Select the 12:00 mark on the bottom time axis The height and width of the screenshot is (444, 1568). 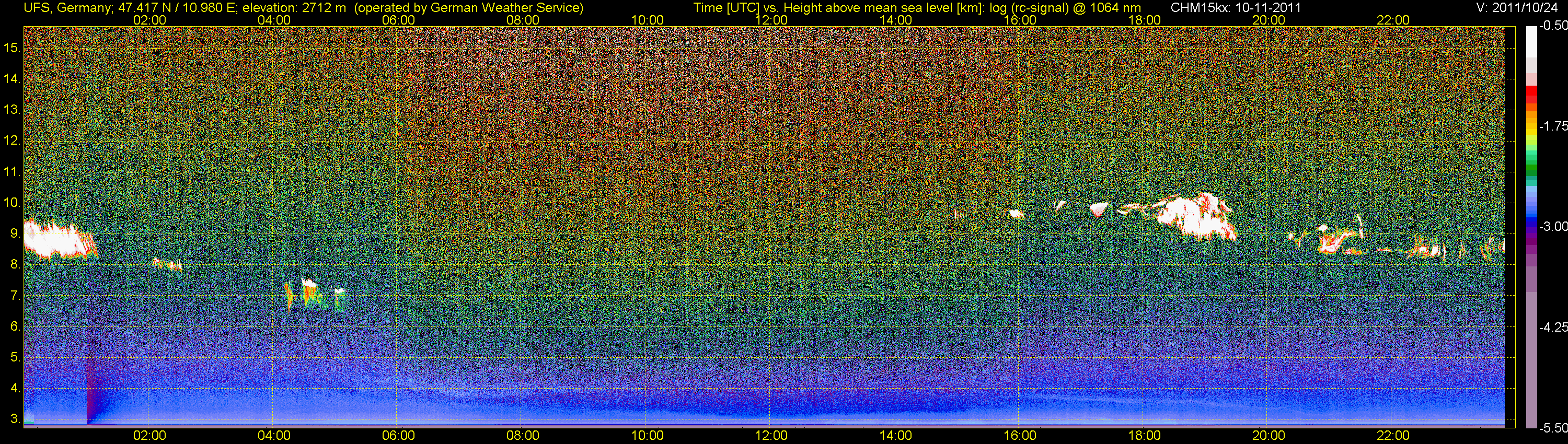click(x=770, y=436)
